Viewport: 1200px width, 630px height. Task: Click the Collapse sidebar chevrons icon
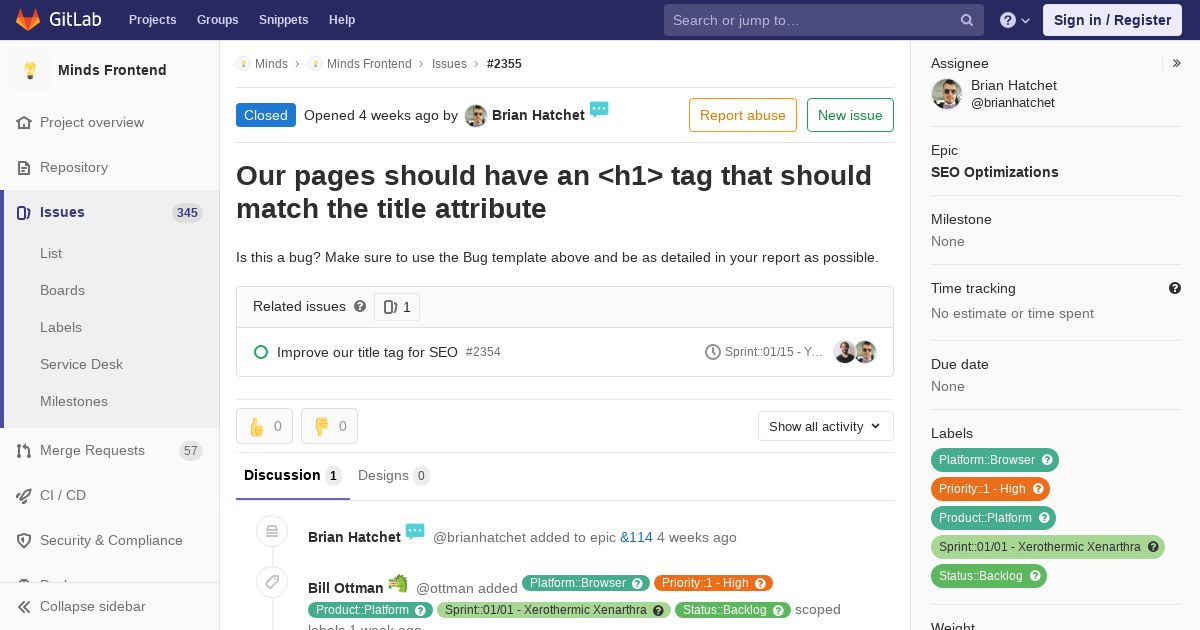[x=24, y=606]
